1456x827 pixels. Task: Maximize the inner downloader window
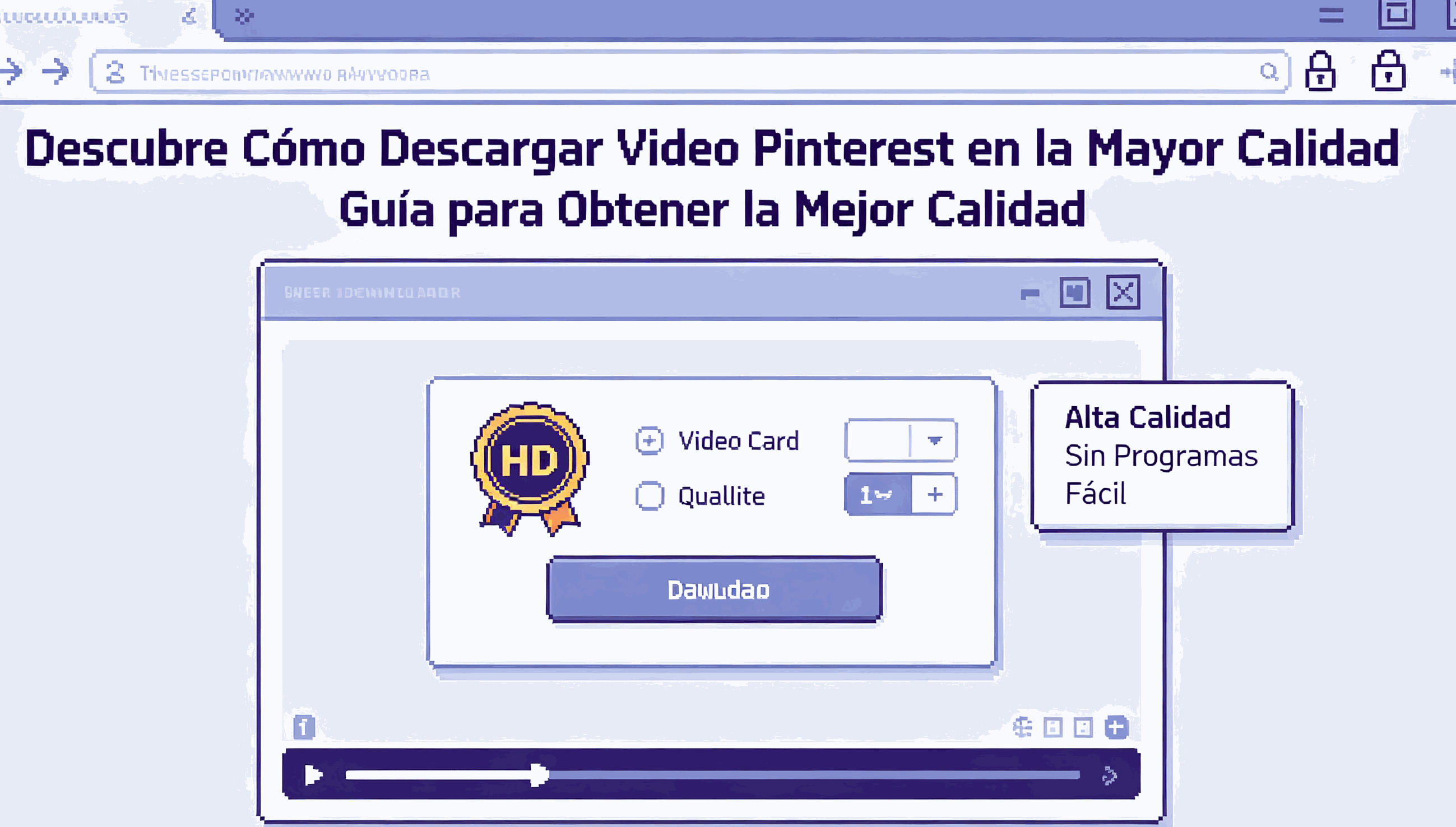coord(1075,292)
